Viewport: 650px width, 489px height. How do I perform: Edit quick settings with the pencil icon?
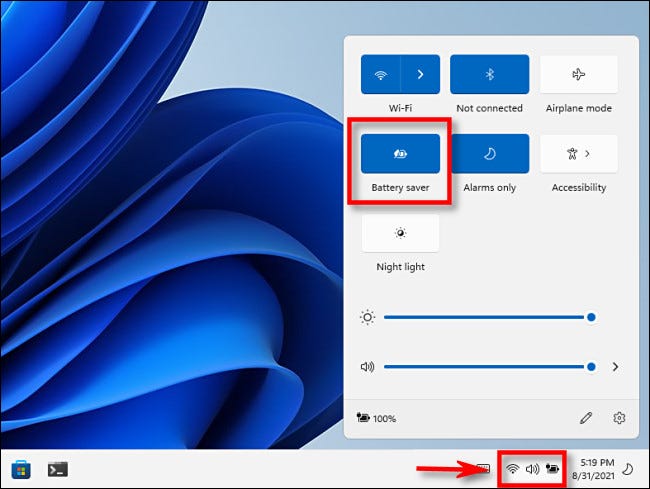pos(585,418)
